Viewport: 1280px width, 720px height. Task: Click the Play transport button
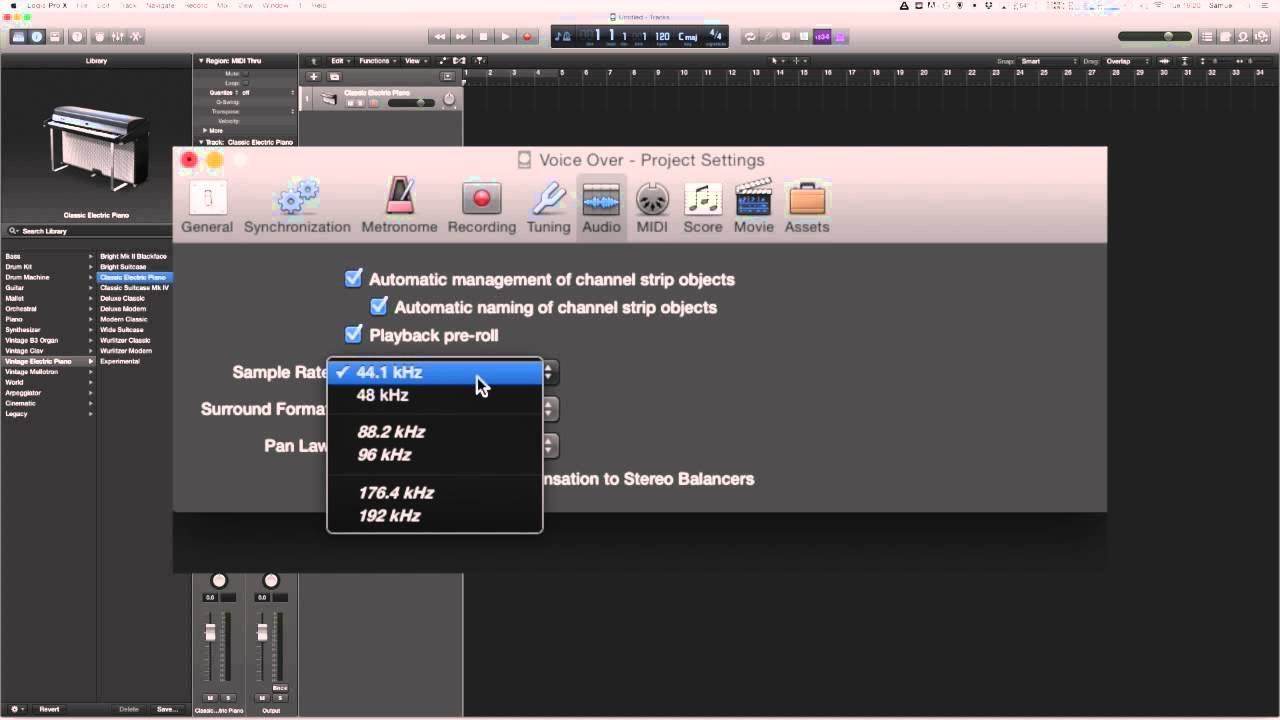click(x=505, y=37)
